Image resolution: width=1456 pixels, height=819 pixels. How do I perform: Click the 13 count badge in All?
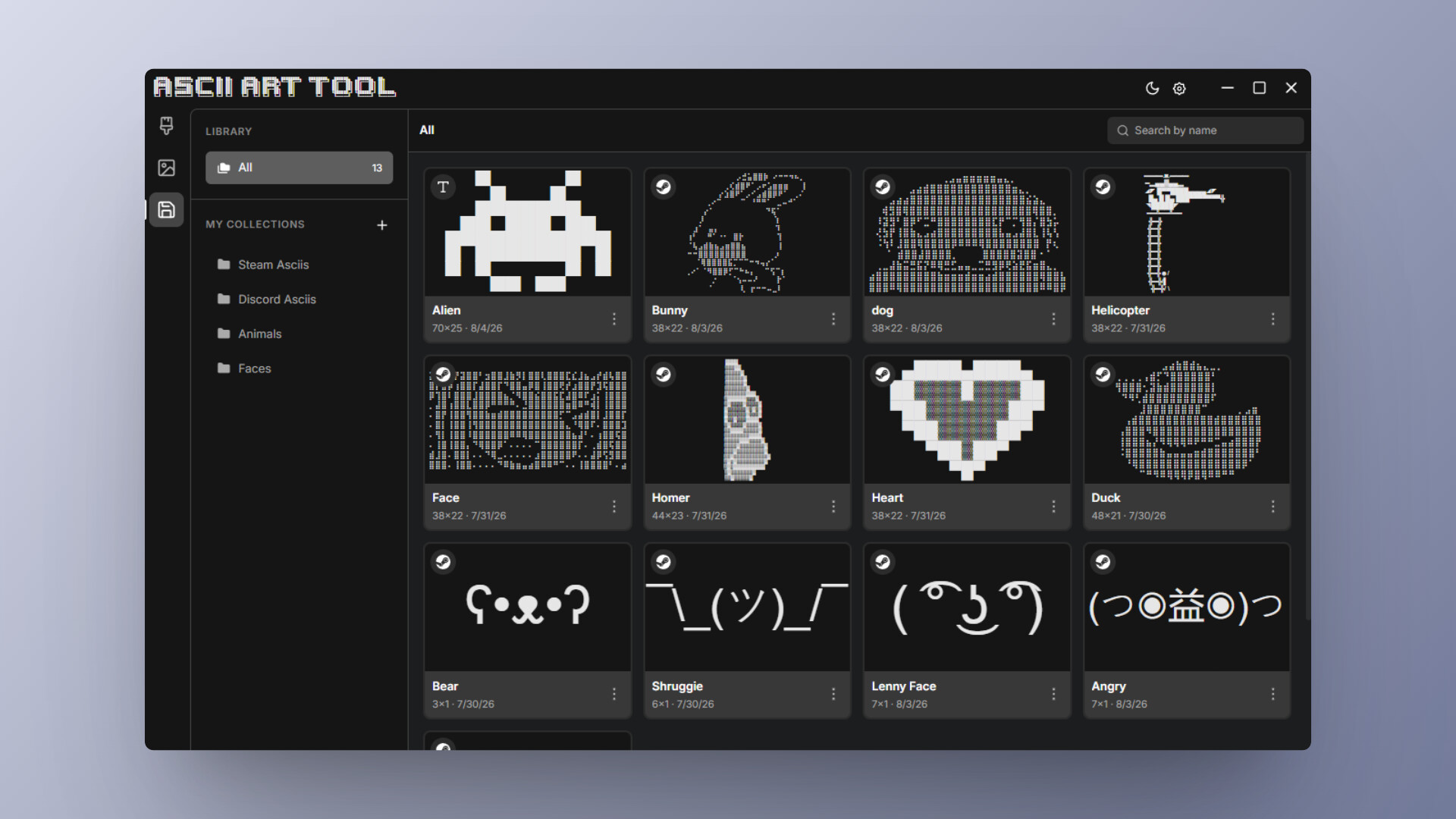click(377, 168)
